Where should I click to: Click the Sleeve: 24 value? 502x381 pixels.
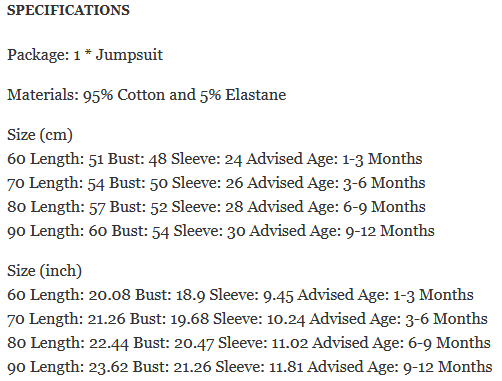[206, 159]
